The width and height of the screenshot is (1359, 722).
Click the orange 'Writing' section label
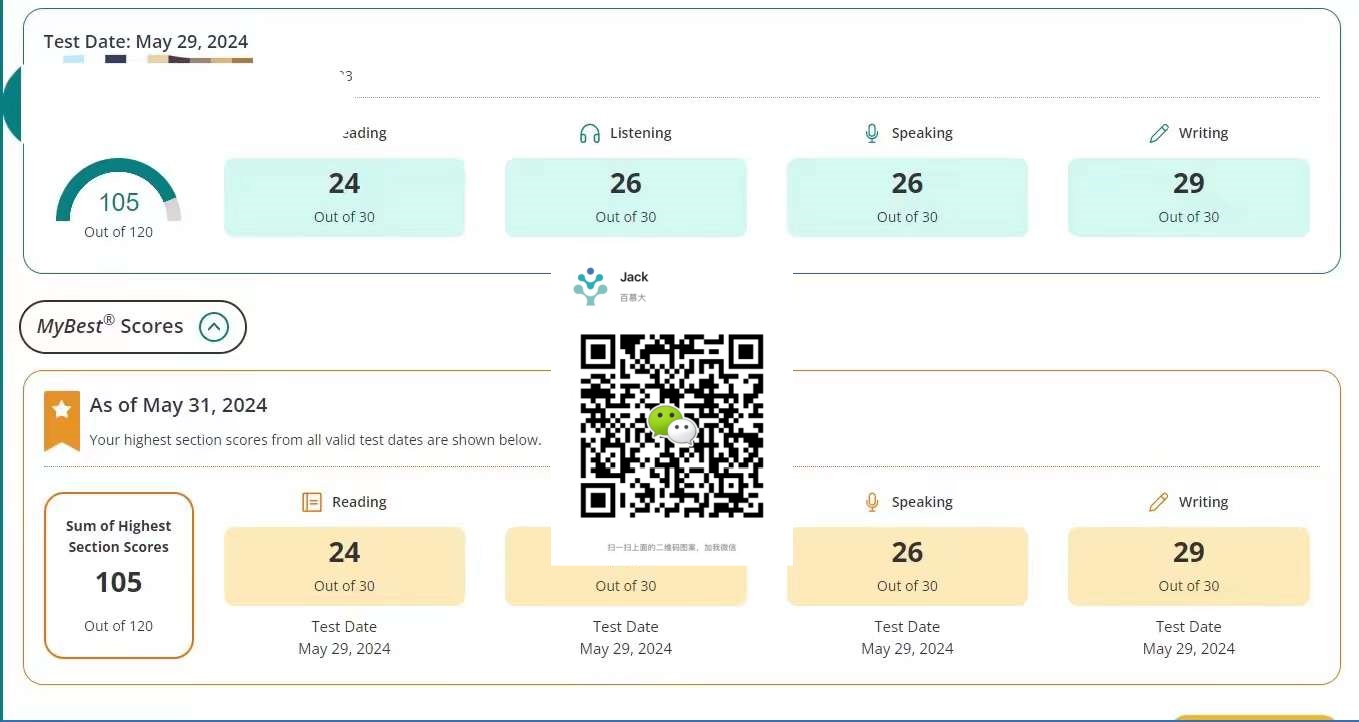click(x=1203, y=502)
